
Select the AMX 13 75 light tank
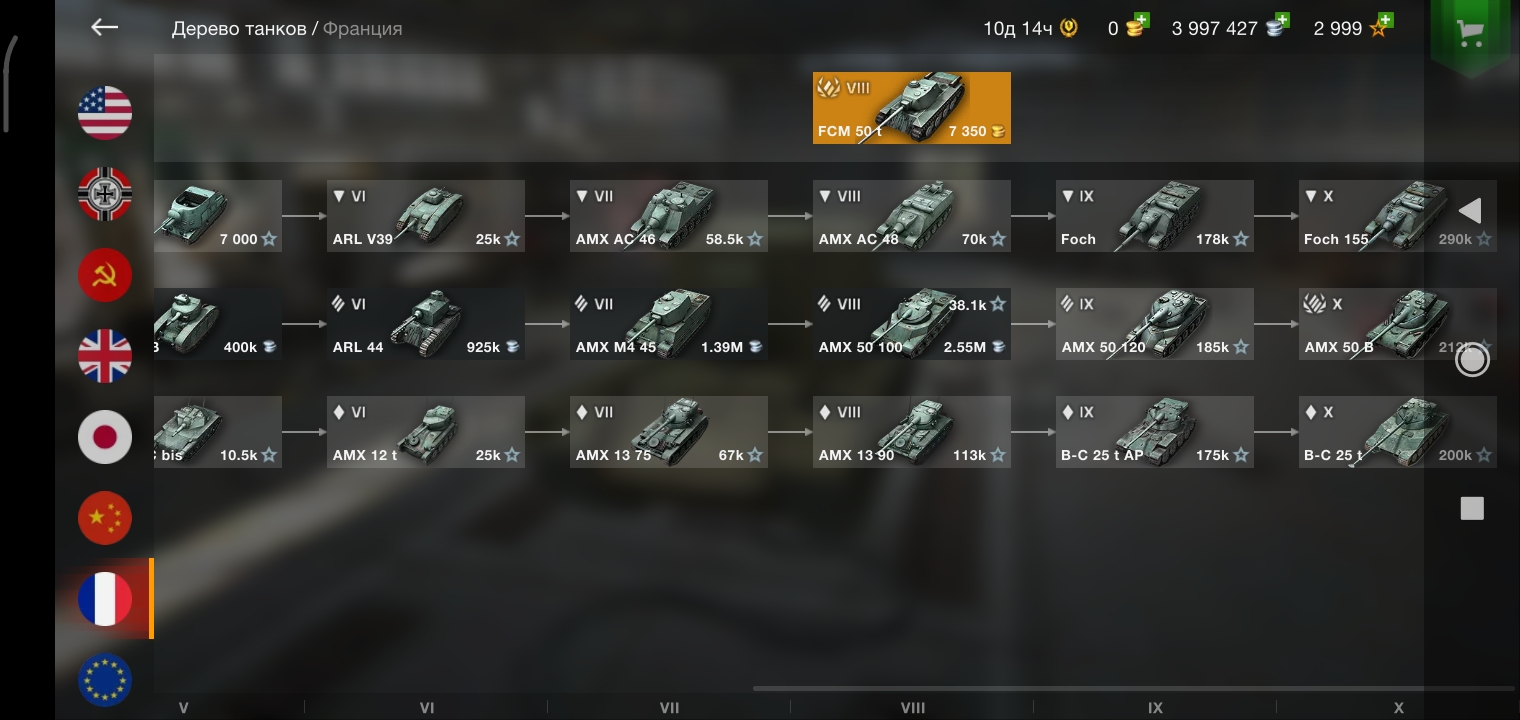pyautogui.click(x=668, y=432)
